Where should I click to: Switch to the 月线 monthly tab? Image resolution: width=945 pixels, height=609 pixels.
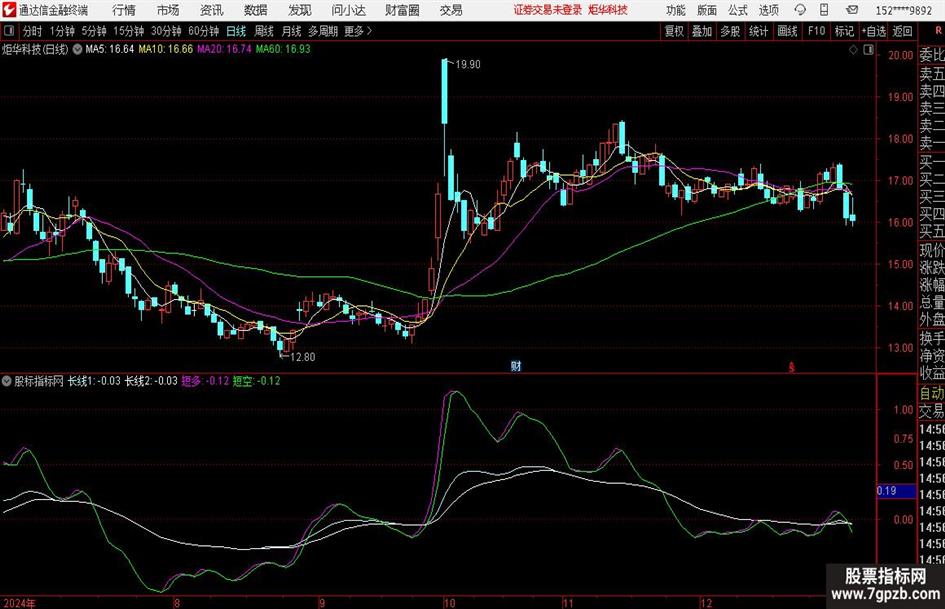point(292,31)
